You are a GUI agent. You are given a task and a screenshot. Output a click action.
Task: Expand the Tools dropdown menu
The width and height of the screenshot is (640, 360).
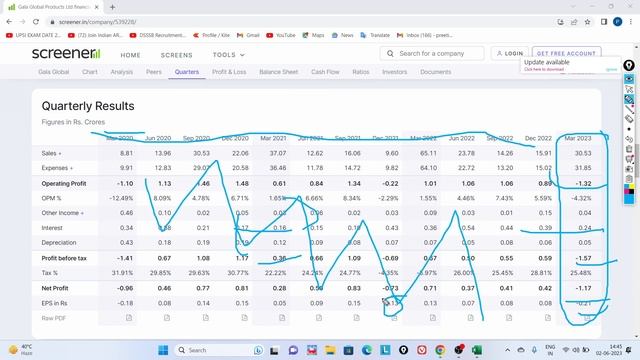[x=229, y=55]
